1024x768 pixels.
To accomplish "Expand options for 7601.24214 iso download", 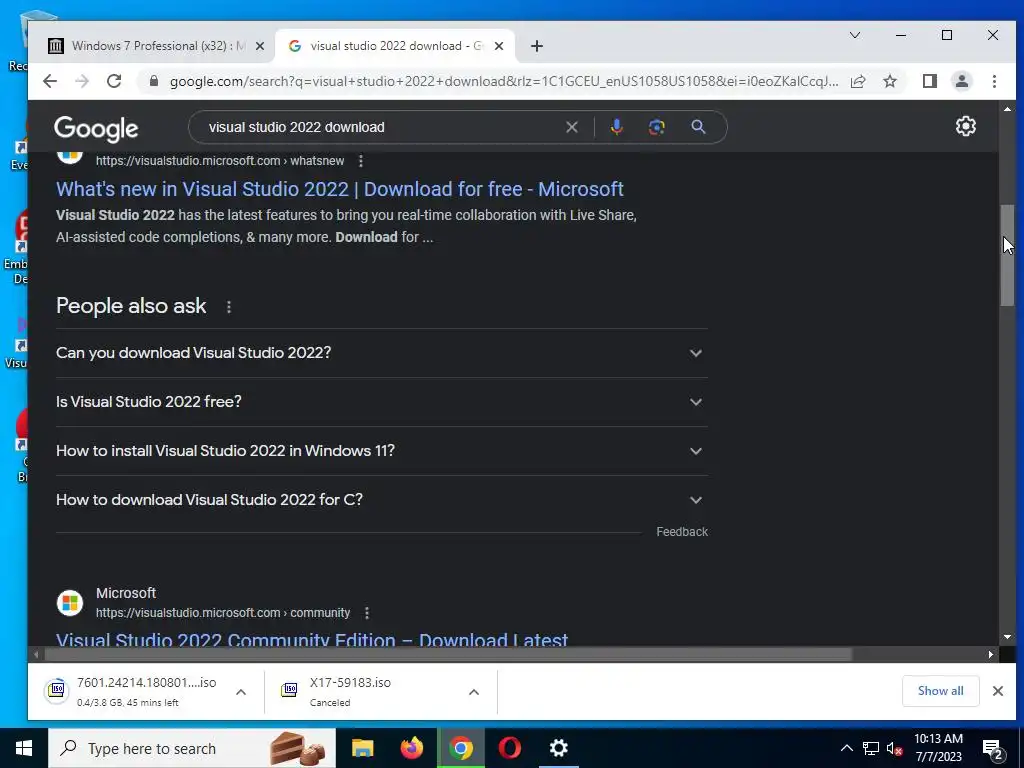I will pos(241,692).
